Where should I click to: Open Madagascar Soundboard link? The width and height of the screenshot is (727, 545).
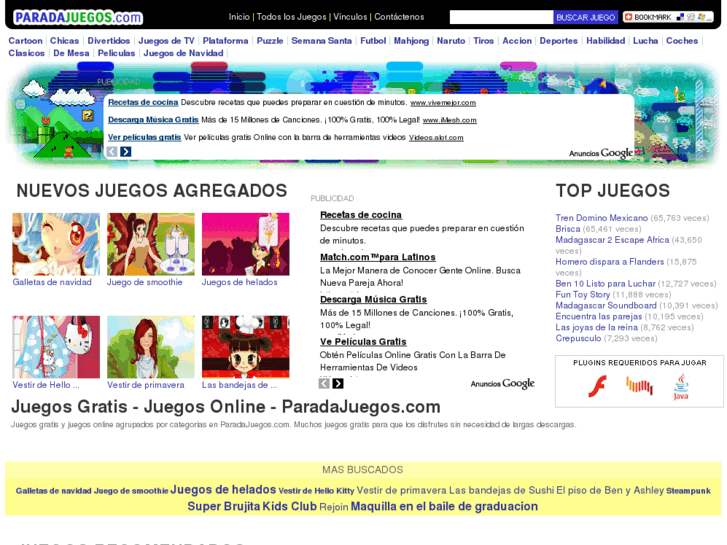click(x=606, y=305)
